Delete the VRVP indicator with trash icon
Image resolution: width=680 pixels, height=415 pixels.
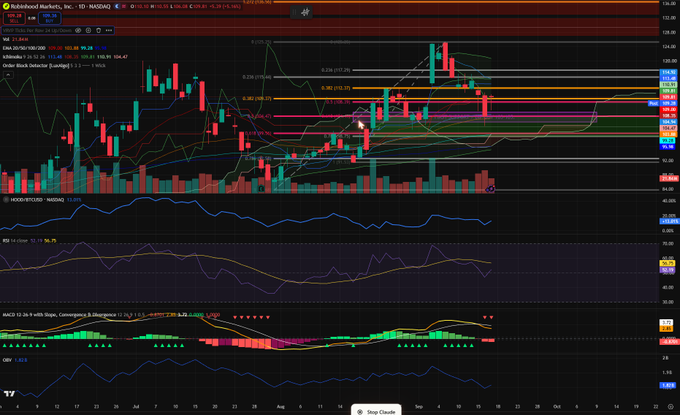[98, 30]
